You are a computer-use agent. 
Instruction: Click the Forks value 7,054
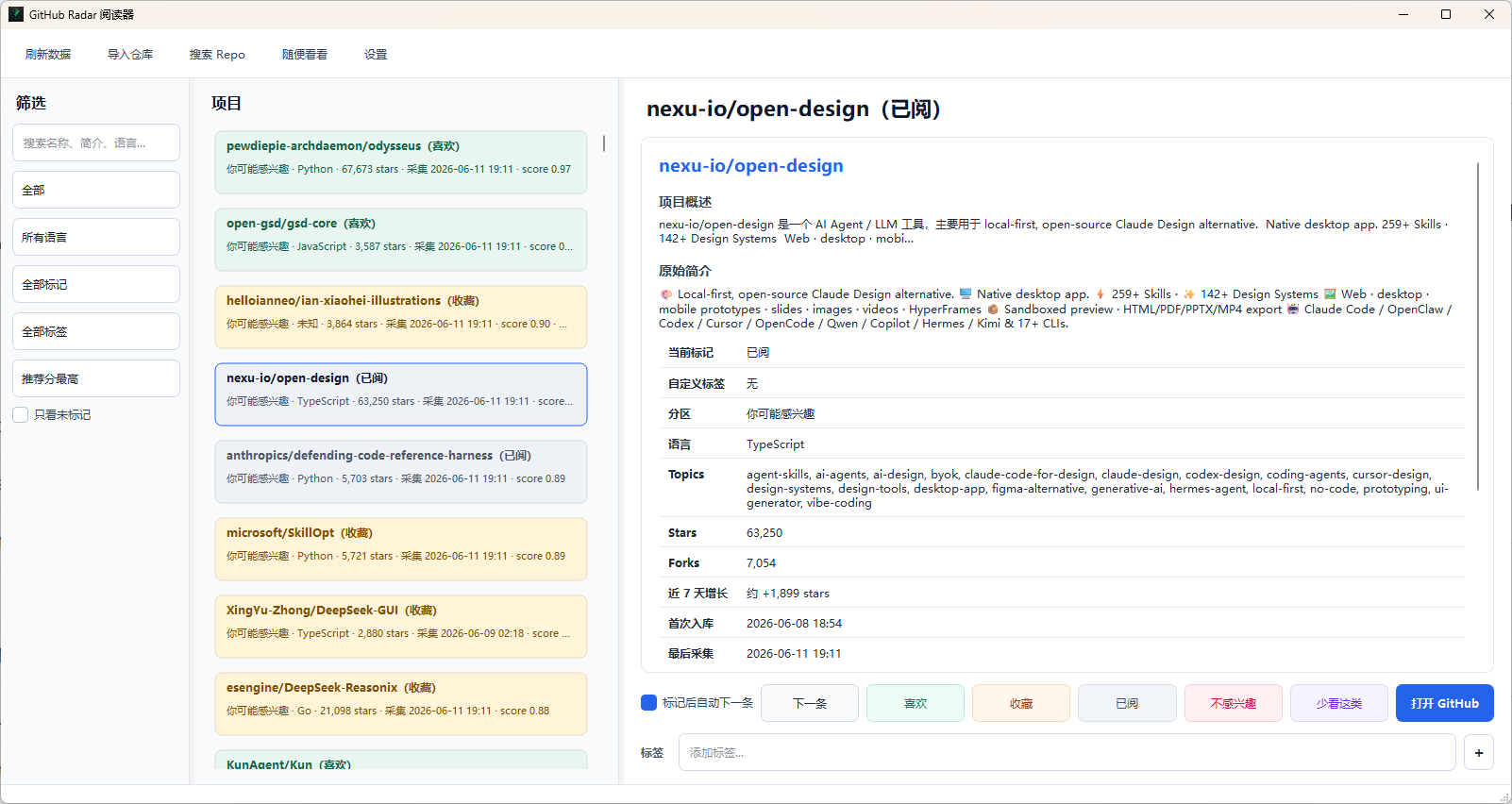tap(762, 563)
